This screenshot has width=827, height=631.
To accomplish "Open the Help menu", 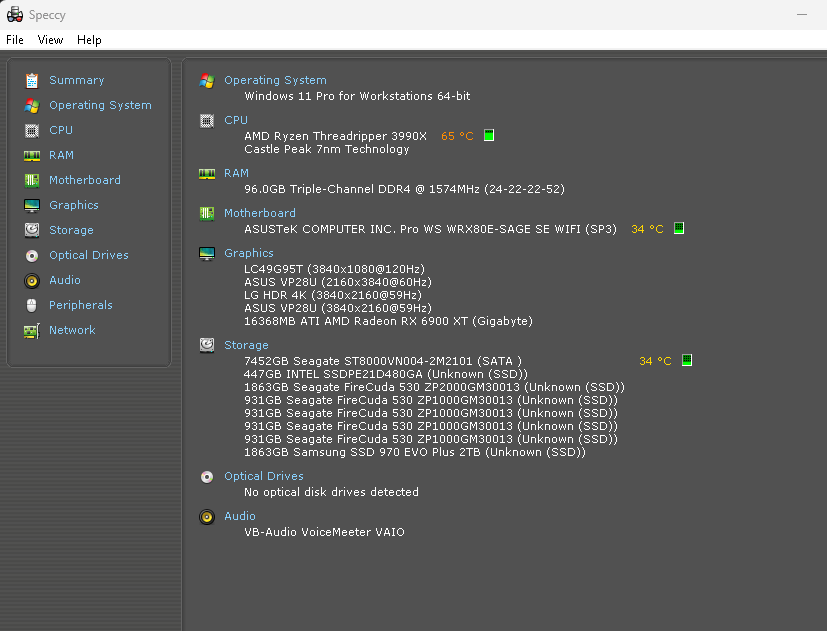I will pos(89,40).
